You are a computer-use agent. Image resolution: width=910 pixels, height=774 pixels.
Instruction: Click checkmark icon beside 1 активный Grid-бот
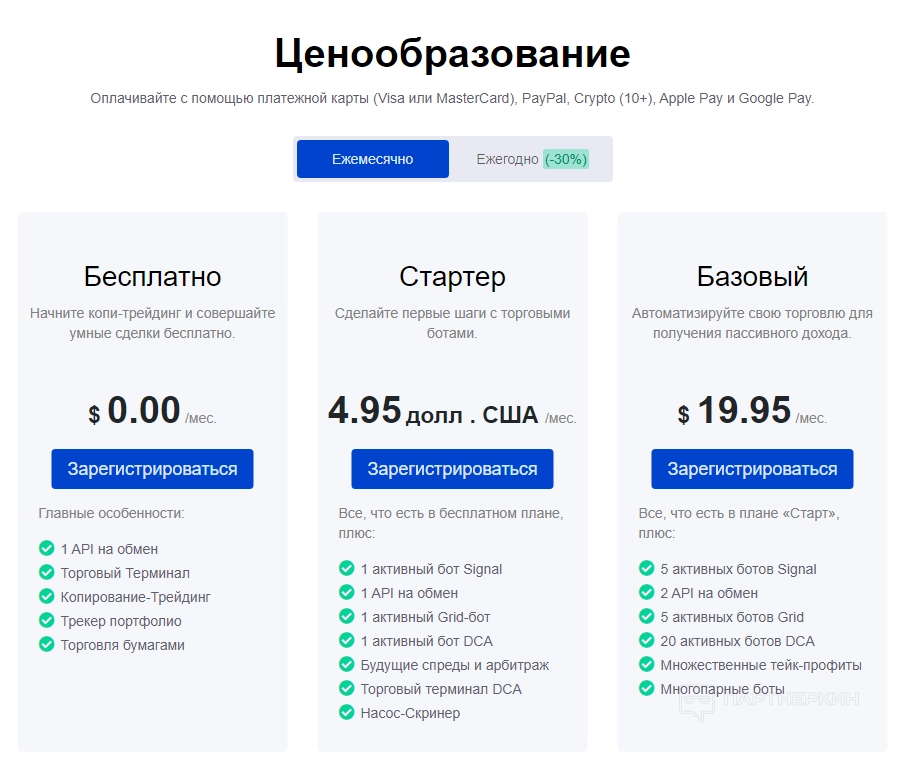346,616
